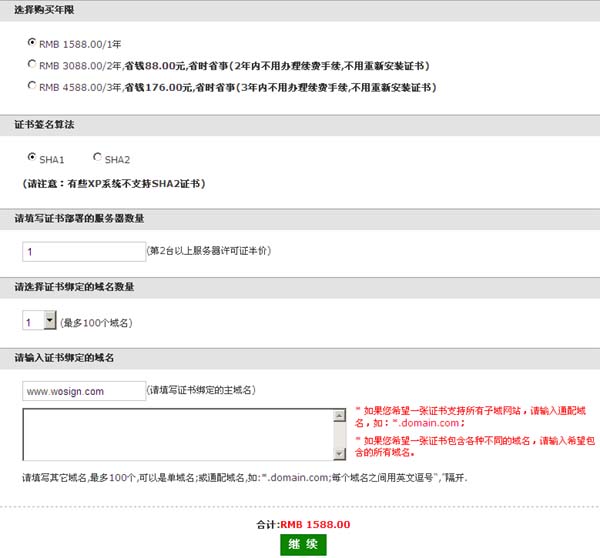Choose the RMB 3088.00/2年 purchase option

point(32,65)
